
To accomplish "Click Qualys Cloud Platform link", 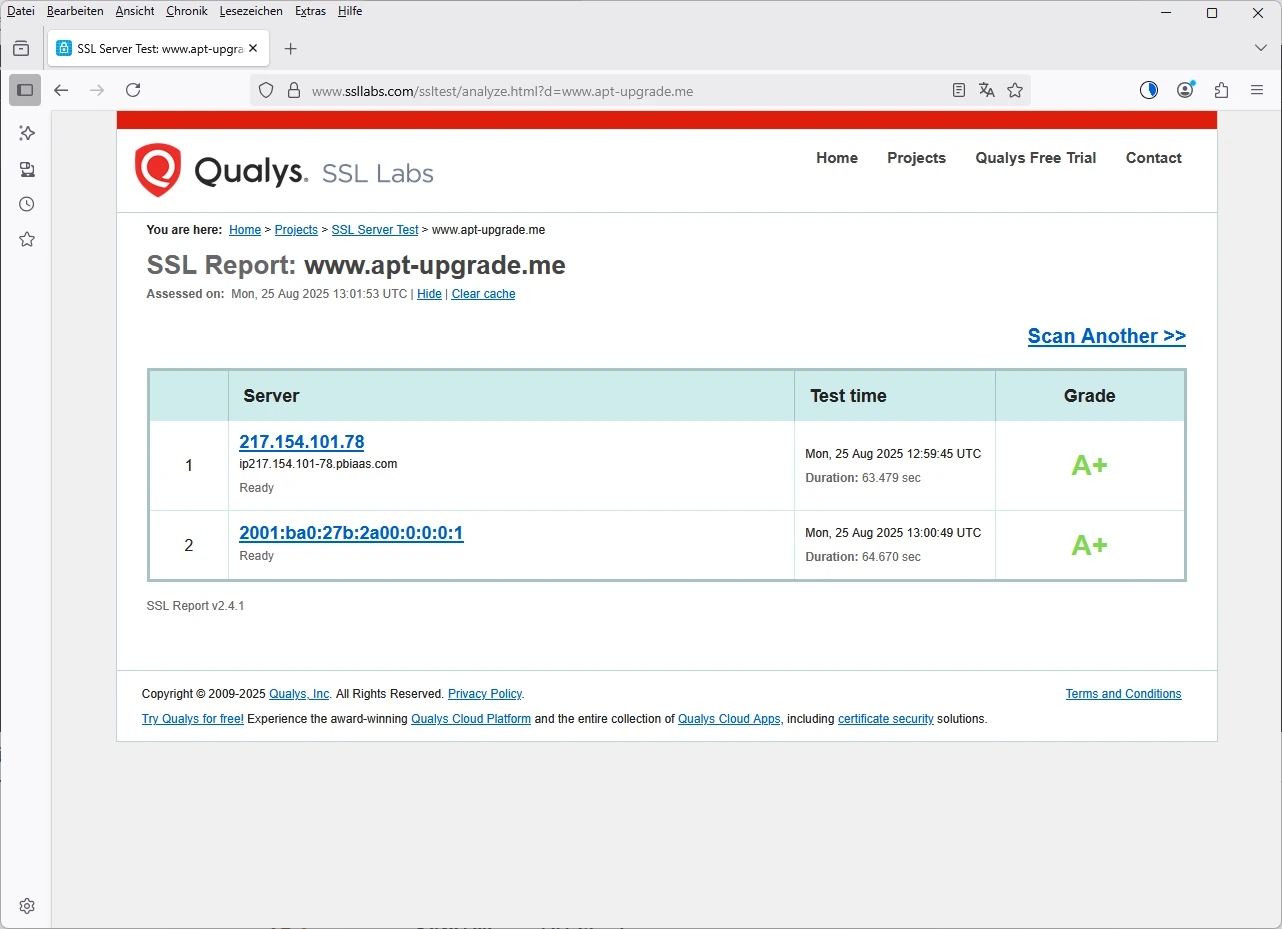I will 471,719.
